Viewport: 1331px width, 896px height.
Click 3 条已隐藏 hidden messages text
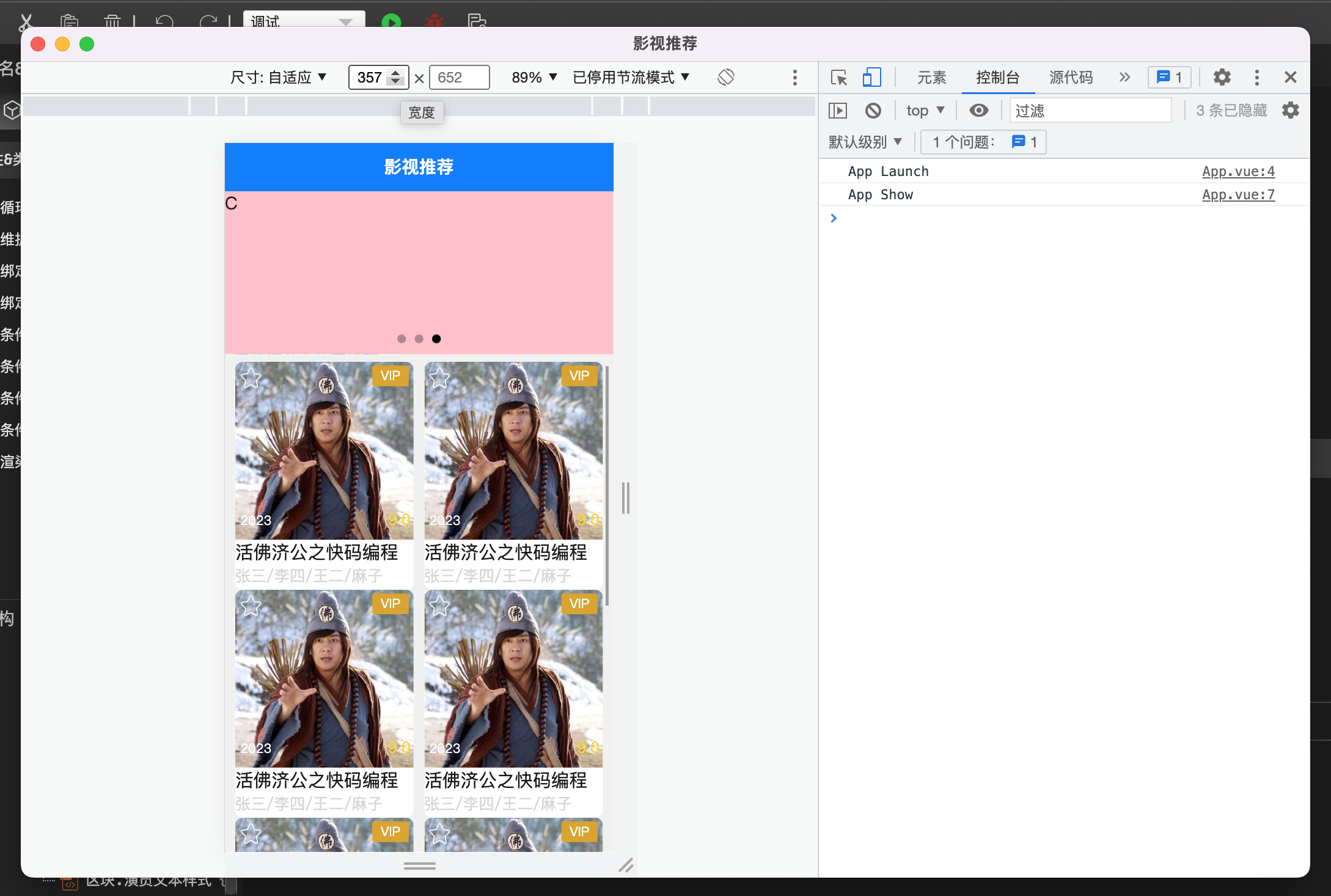pos(1231,111)
